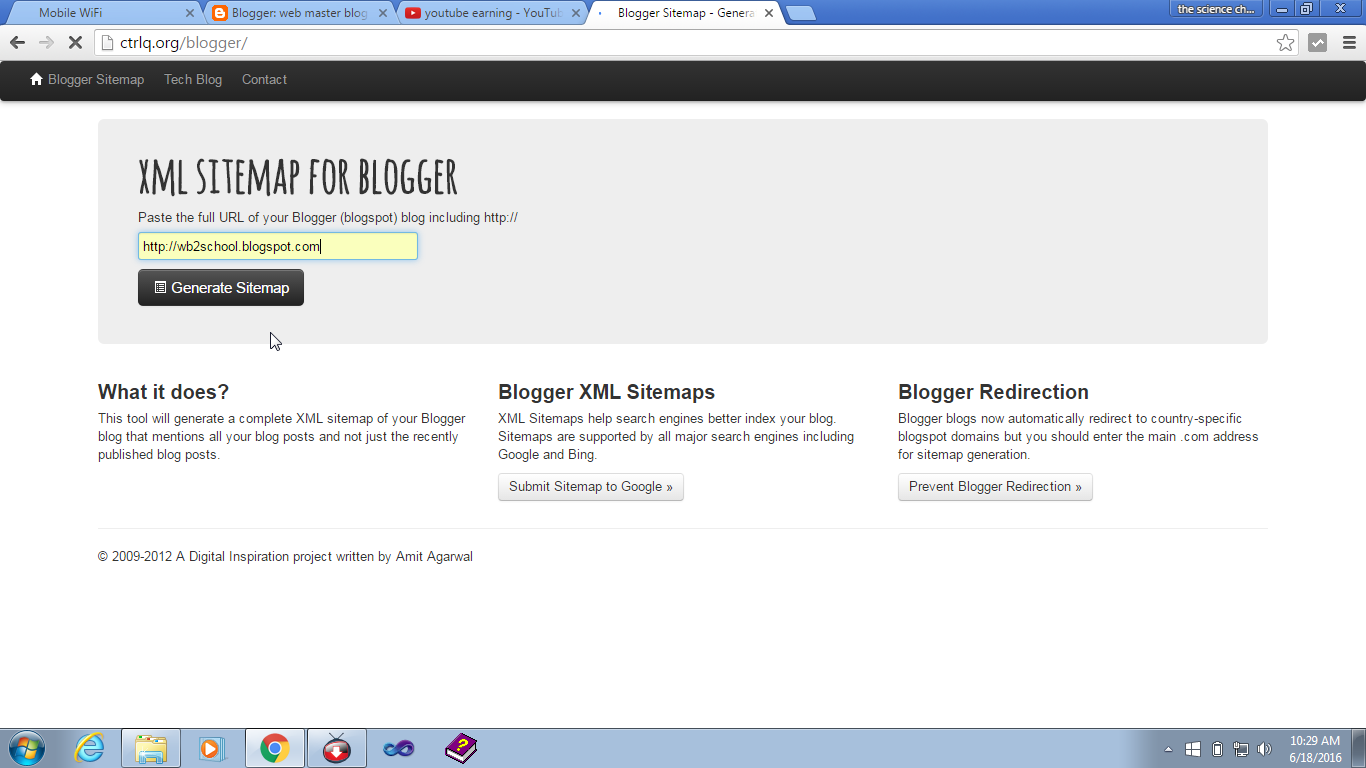
Task: Restore down the Chrome window
Action: coord(1306,8)
